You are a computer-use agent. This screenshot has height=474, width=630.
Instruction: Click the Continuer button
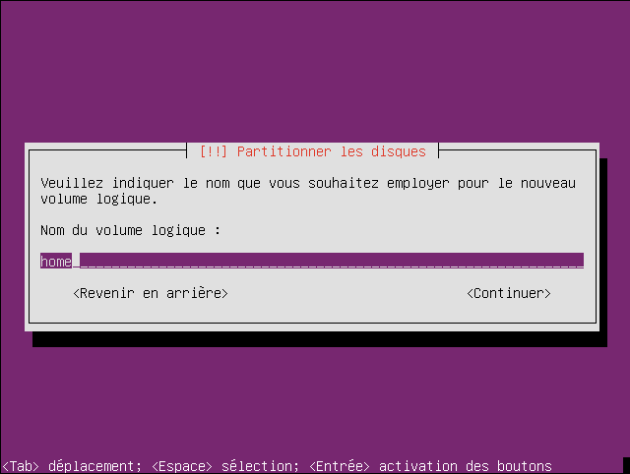coord(508,293)
